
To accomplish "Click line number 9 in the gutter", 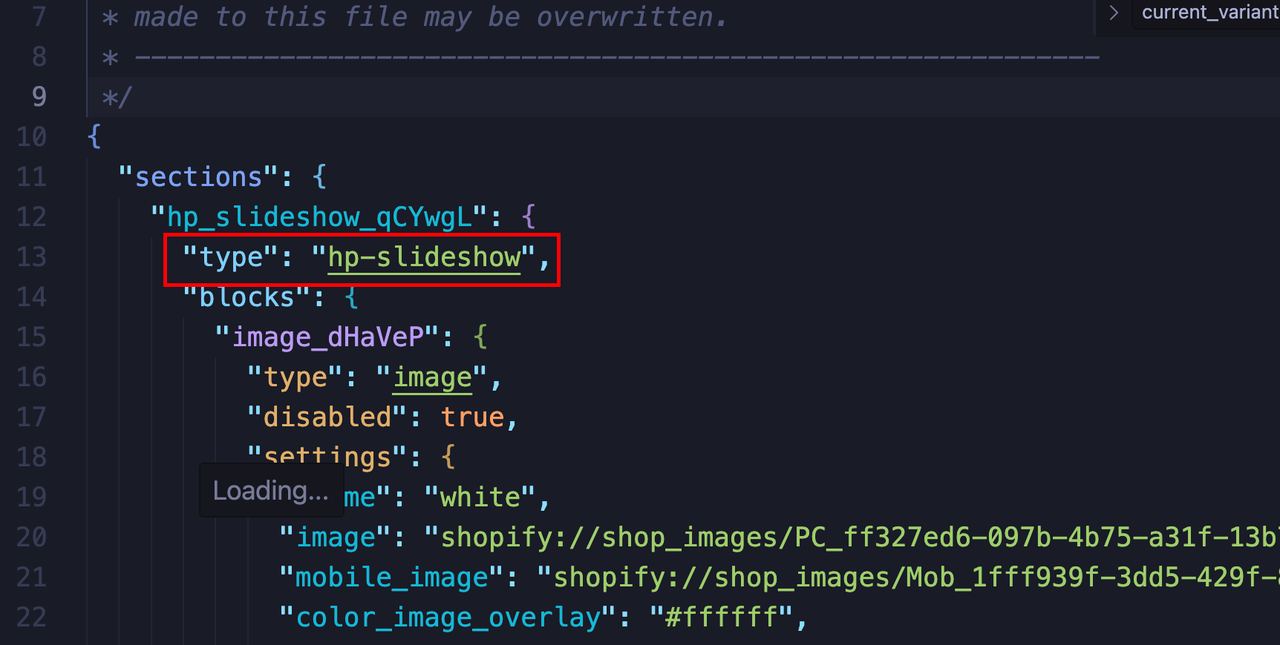I will [x=38, y=96].
